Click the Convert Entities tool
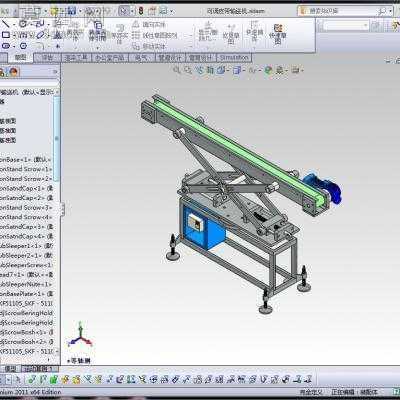400x400 pixels. tap(97, 31)
